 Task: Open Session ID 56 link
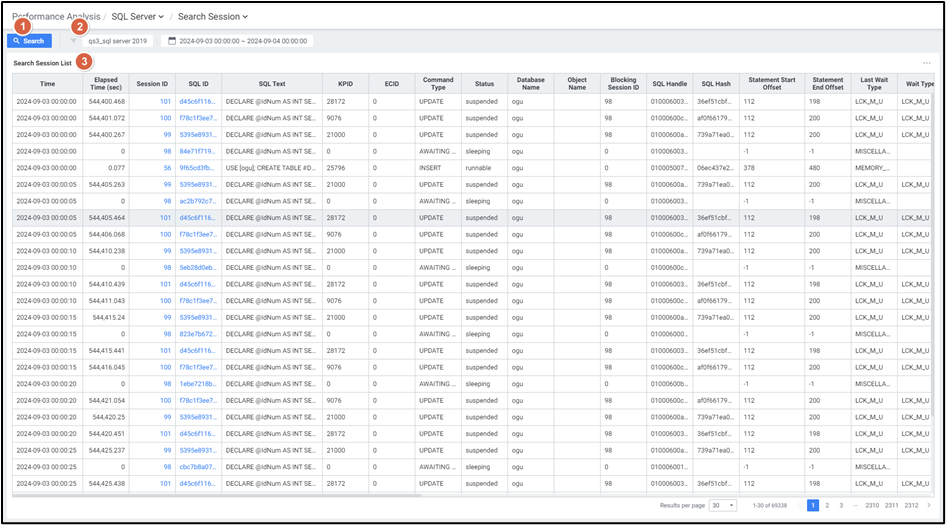coord(165,168)
